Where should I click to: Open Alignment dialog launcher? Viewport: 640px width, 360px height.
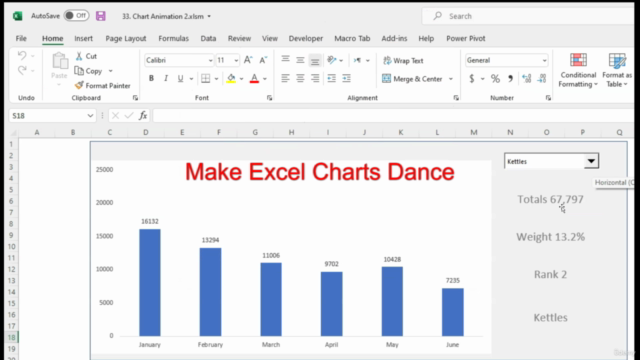click(x=456, y=98)
